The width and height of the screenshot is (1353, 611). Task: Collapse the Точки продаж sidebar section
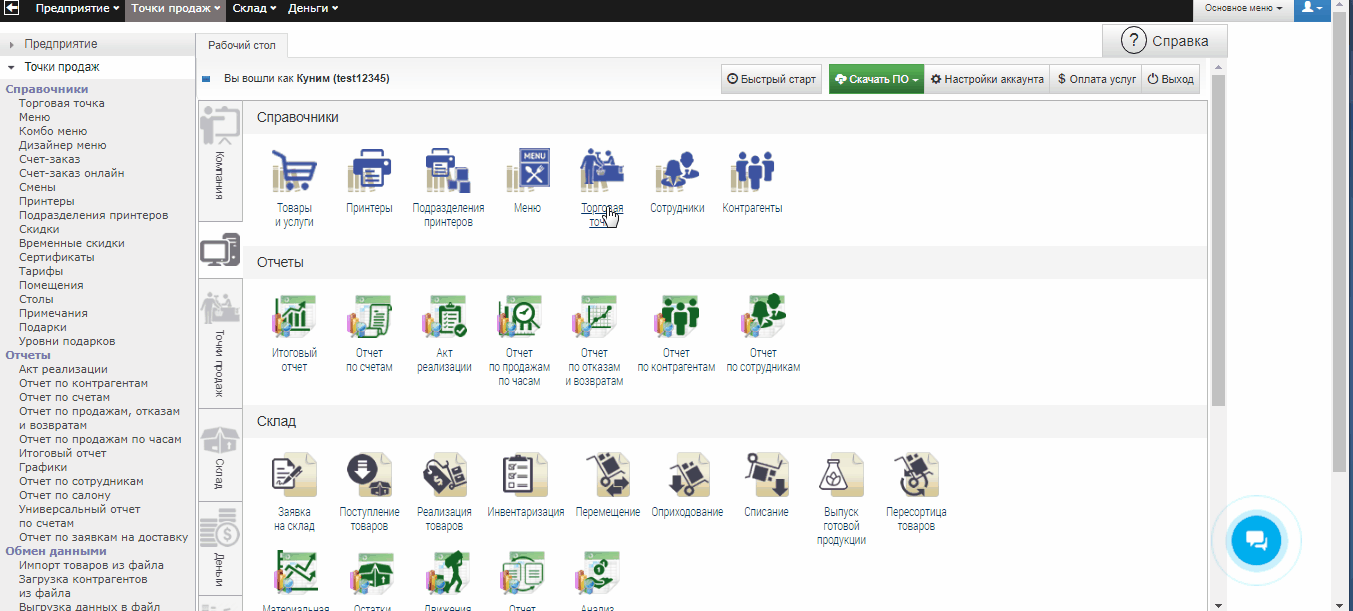[61, 67]
